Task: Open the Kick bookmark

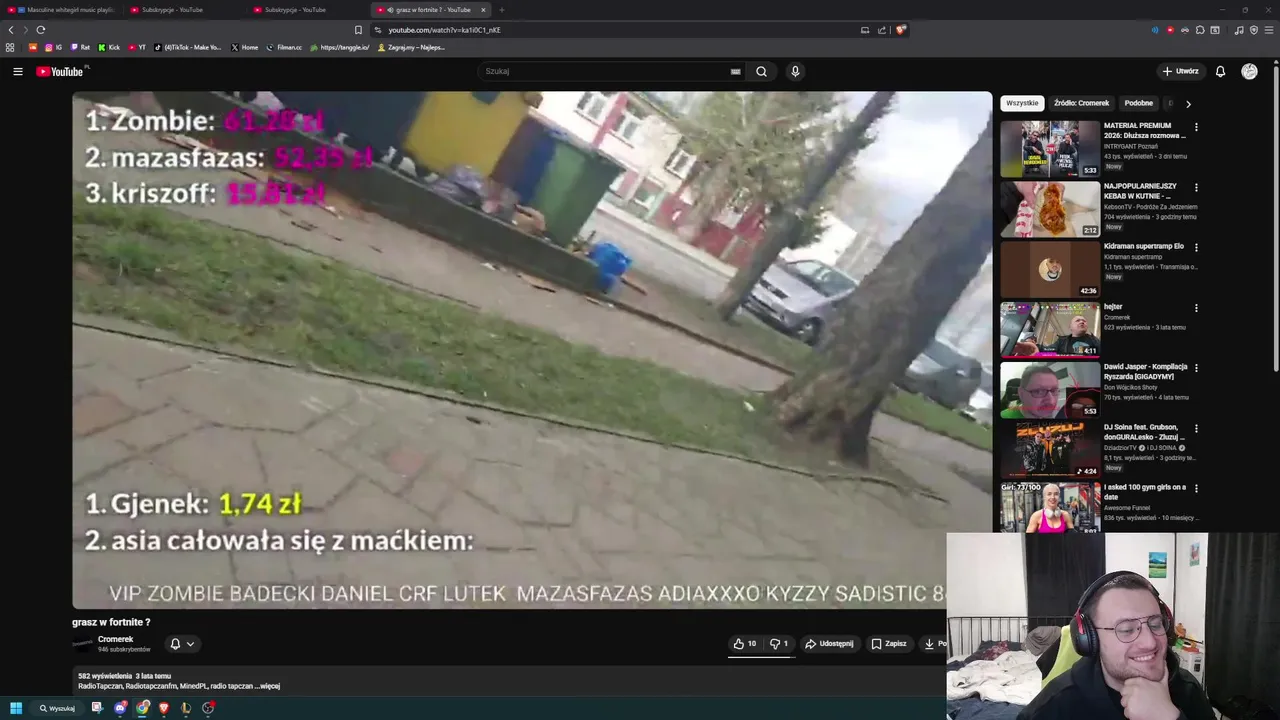Action: (109, 47)
